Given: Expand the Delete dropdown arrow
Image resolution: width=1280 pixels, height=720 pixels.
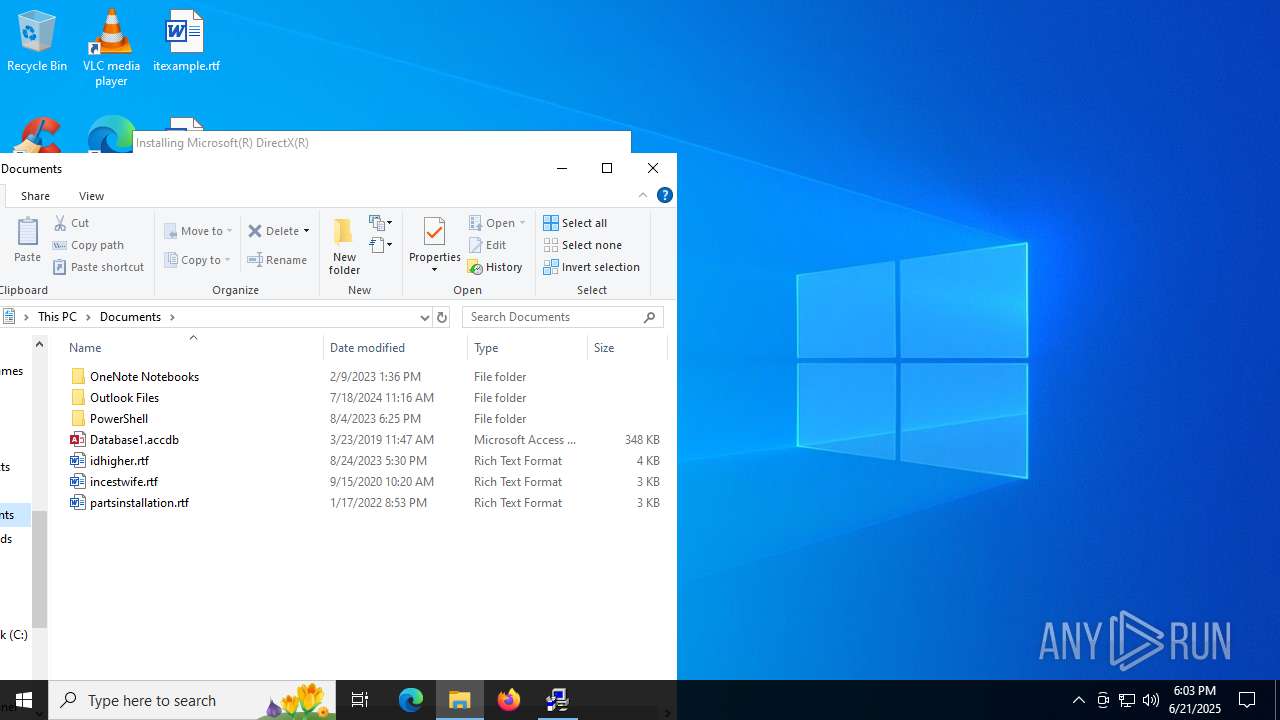Looking at the screenshot, I should tap(306, 231).
